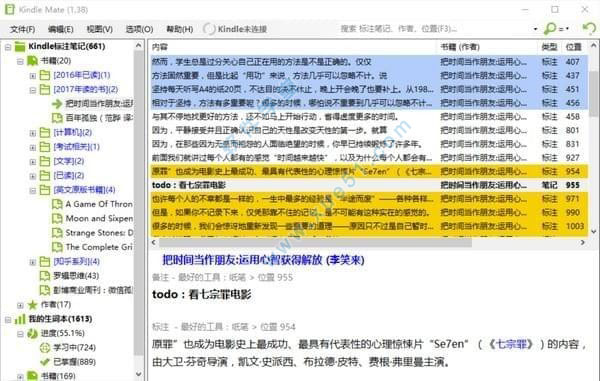Viewport: 600px width, 381px height.
Task: Click the book title 把时间当作朋友 heading
Action: point(263,260)
